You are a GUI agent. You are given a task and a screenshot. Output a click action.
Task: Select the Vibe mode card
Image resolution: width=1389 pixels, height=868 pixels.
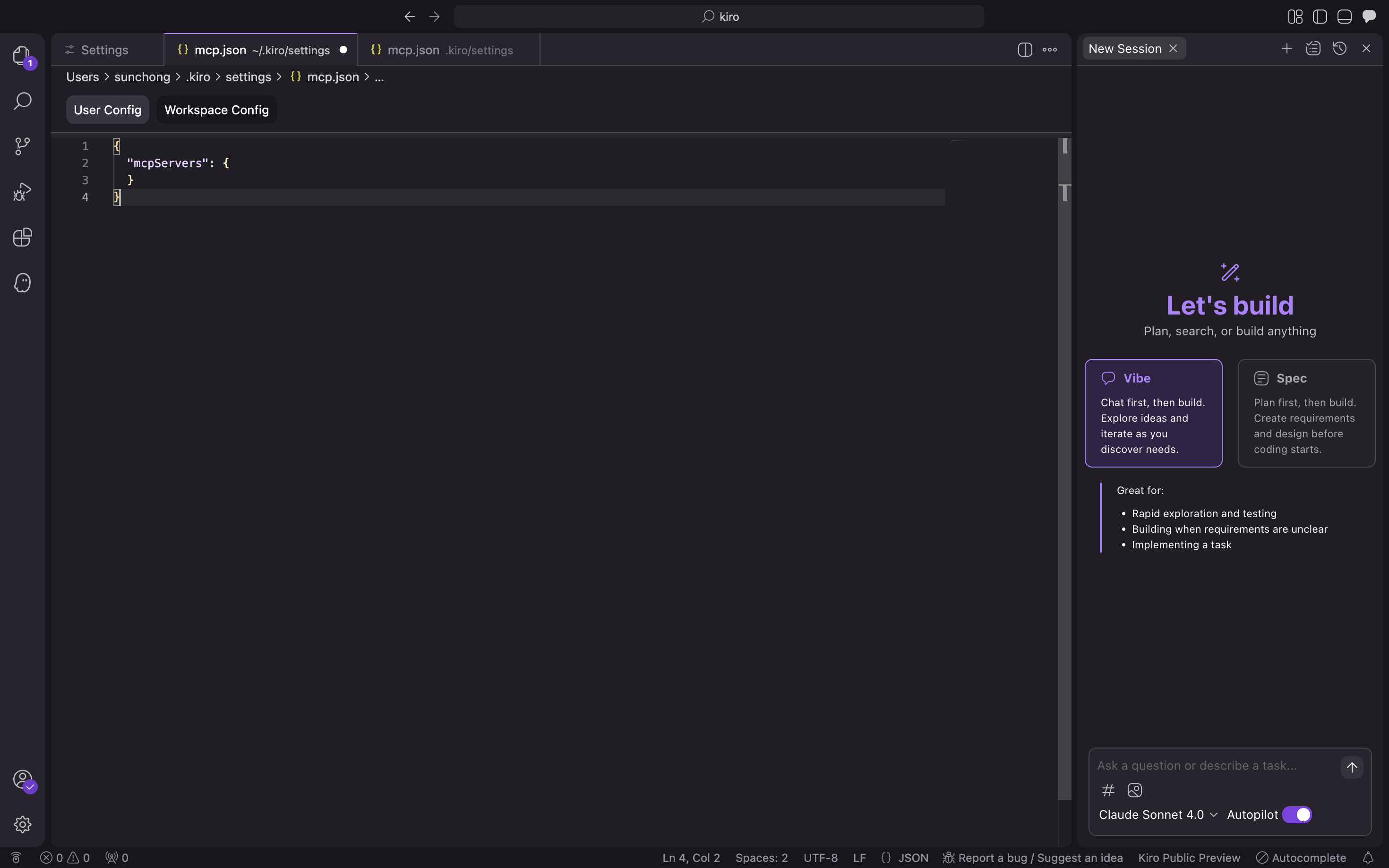(x=1153, y=413)
